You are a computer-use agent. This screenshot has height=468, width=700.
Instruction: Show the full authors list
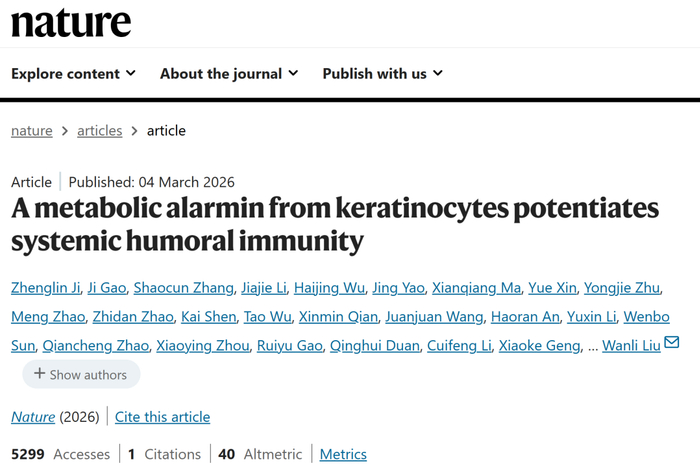(x=81, y=374)
